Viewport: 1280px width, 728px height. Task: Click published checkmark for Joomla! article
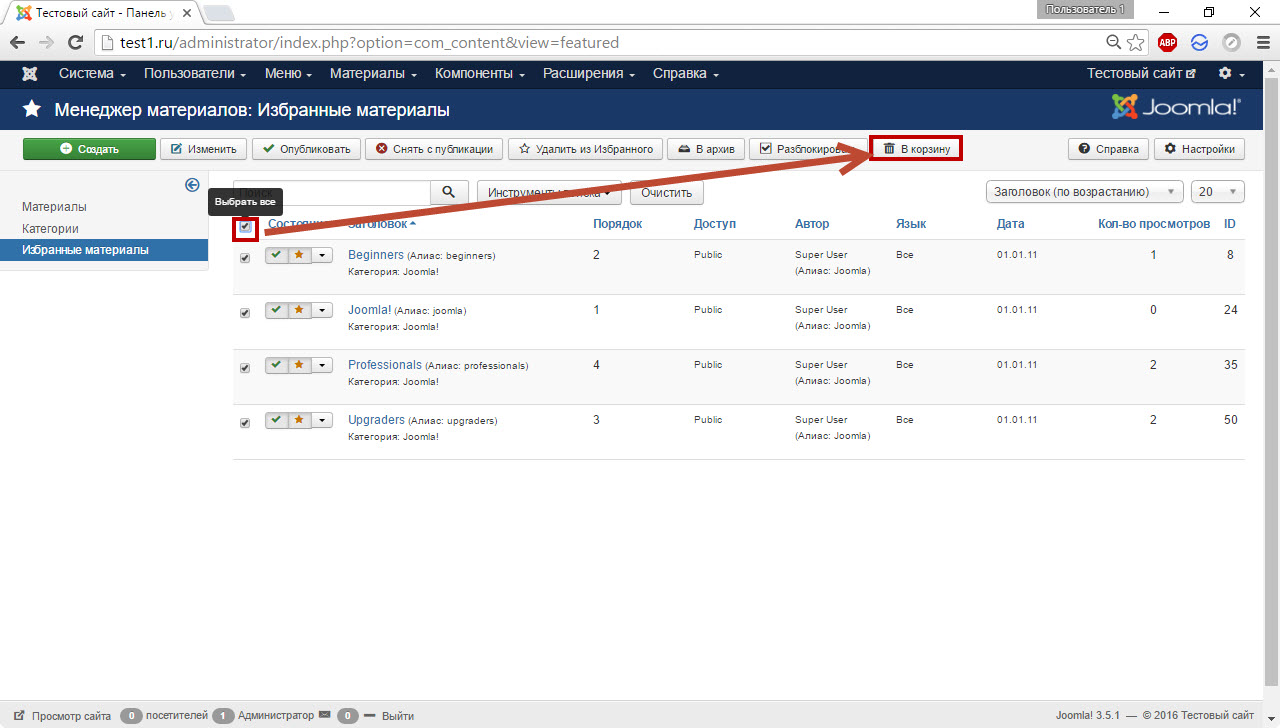(276, 310)
